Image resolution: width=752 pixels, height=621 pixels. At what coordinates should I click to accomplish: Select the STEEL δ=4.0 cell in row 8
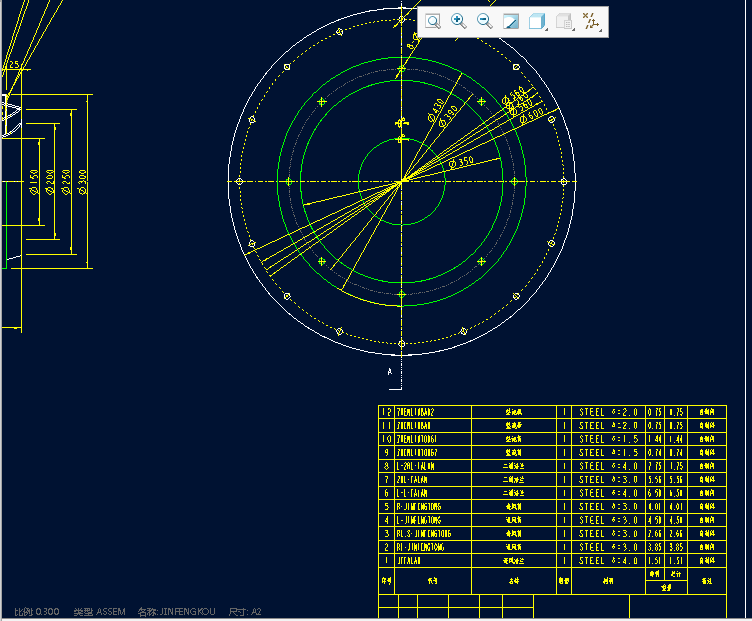point(608,466)
